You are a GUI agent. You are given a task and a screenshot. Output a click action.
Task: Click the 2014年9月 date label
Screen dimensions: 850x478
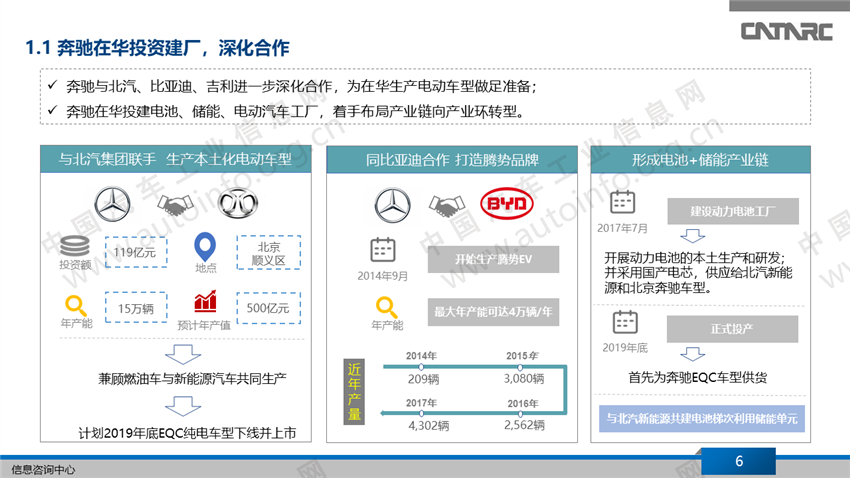pyautogui.click(x=383, y=276)
